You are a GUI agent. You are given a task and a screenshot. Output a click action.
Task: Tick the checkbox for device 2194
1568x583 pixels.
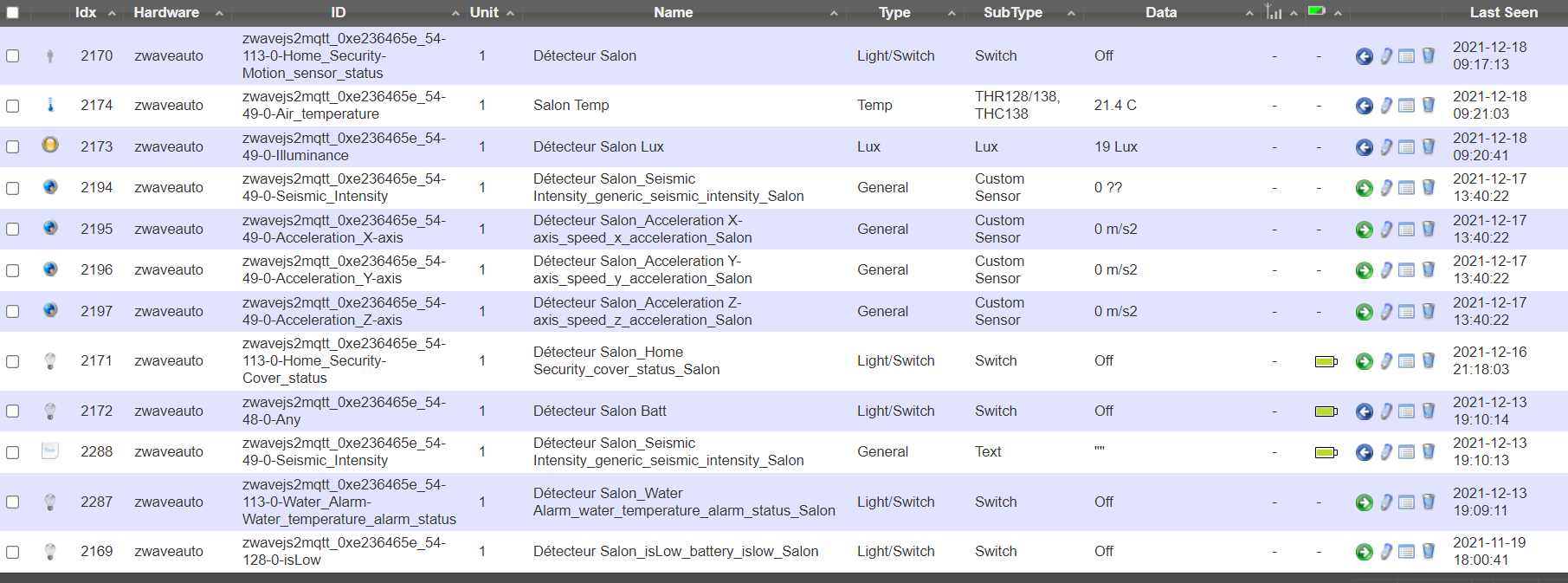[x=12, y=188]
